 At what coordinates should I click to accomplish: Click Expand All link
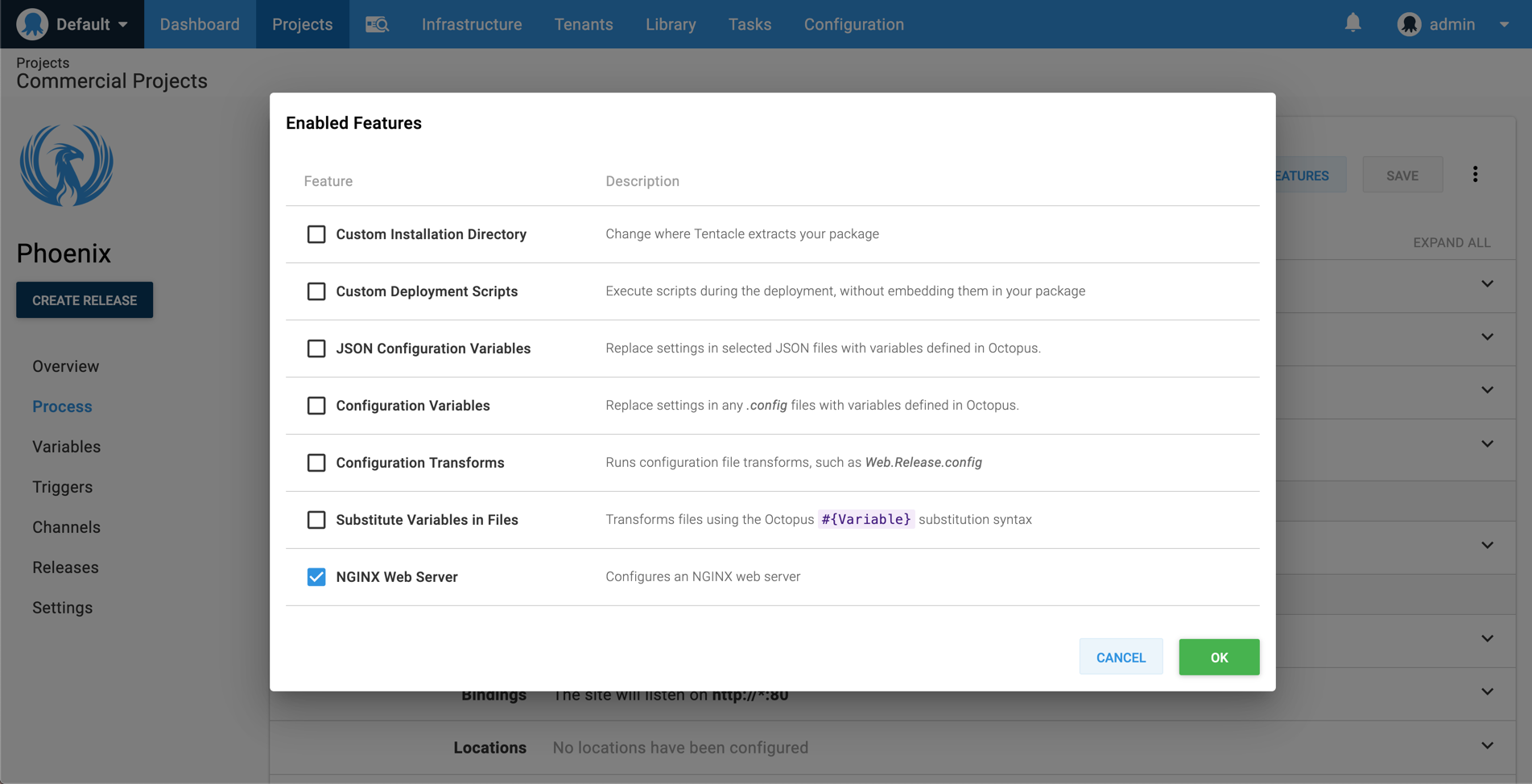[1451, 242]
